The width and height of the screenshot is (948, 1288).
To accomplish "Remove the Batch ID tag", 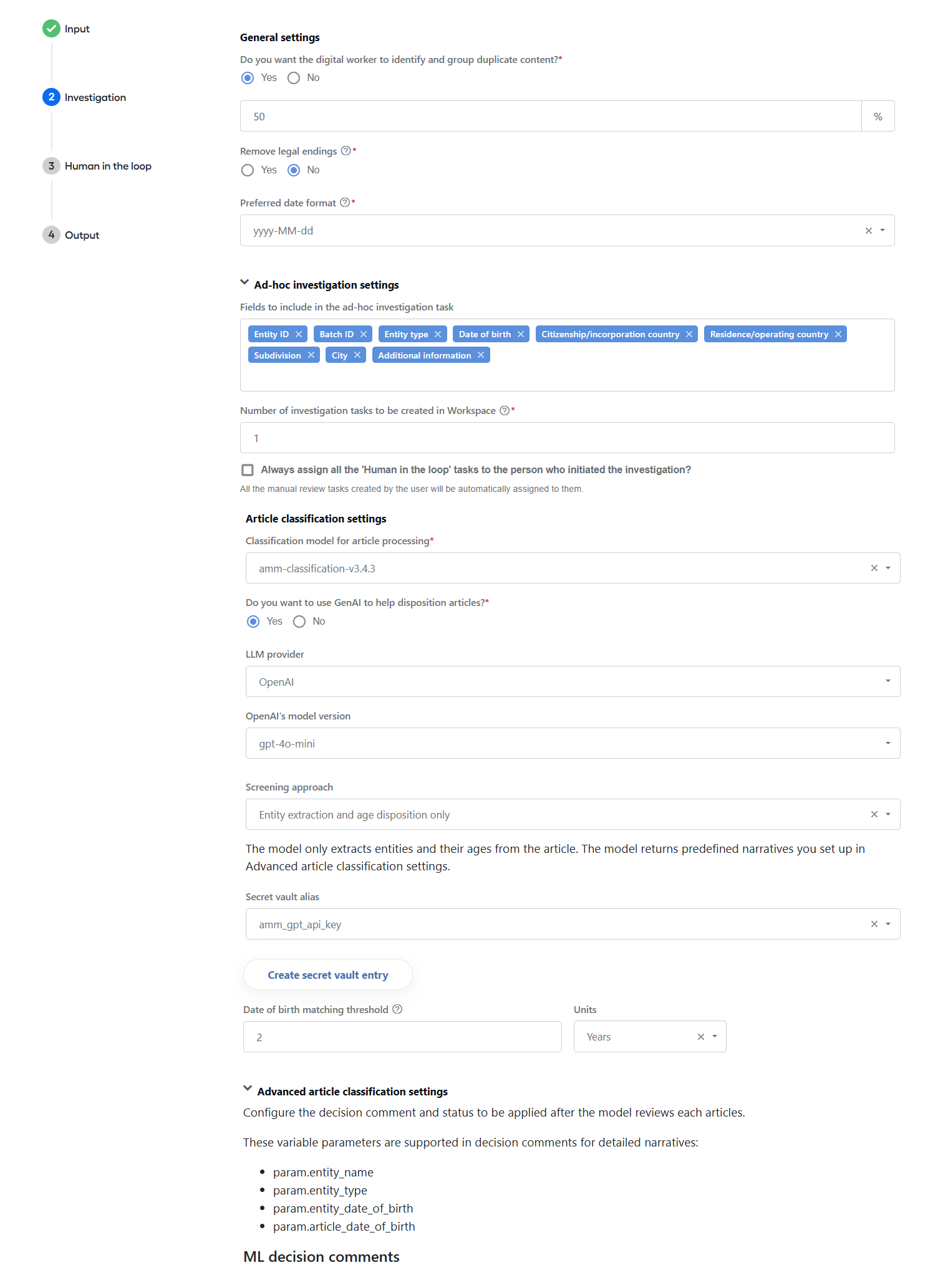I will [364, 334].
